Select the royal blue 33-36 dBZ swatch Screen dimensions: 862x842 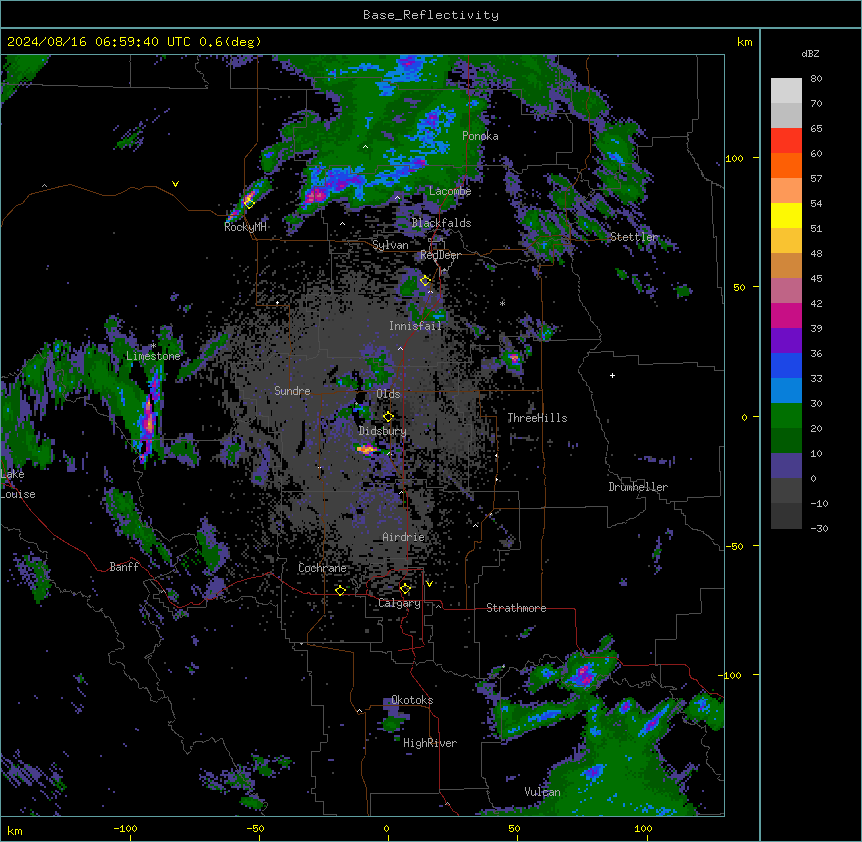click(x=786, y=365)
